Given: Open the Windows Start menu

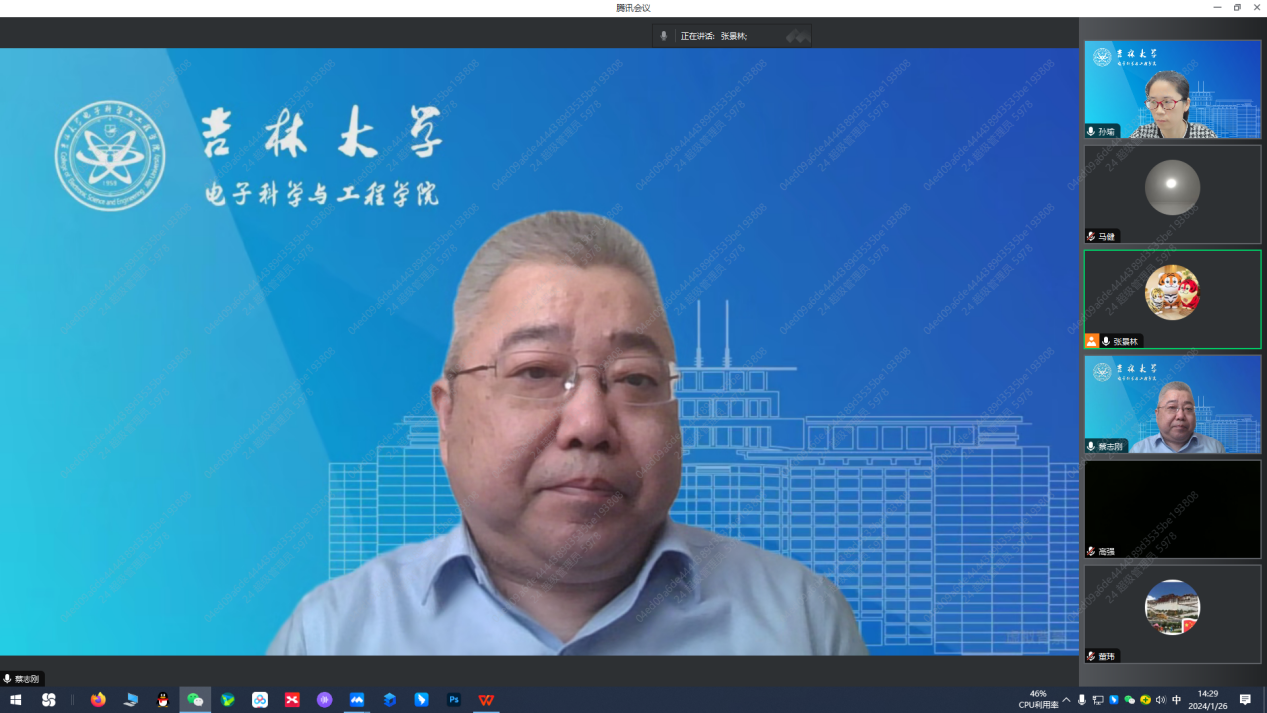Looking at the screenshot, I should point(16,700).
